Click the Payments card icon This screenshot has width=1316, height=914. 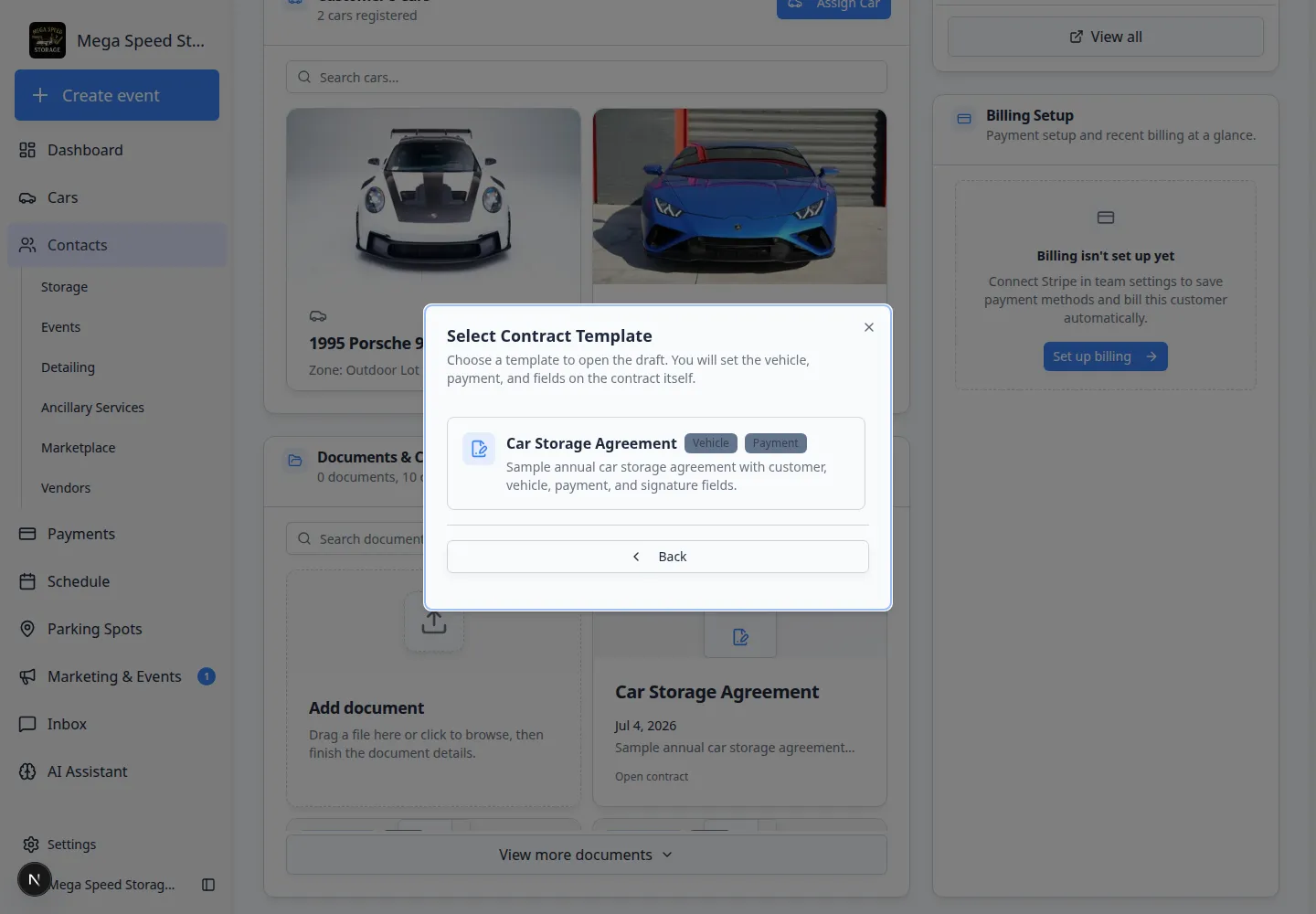click(x=27, y=534)
